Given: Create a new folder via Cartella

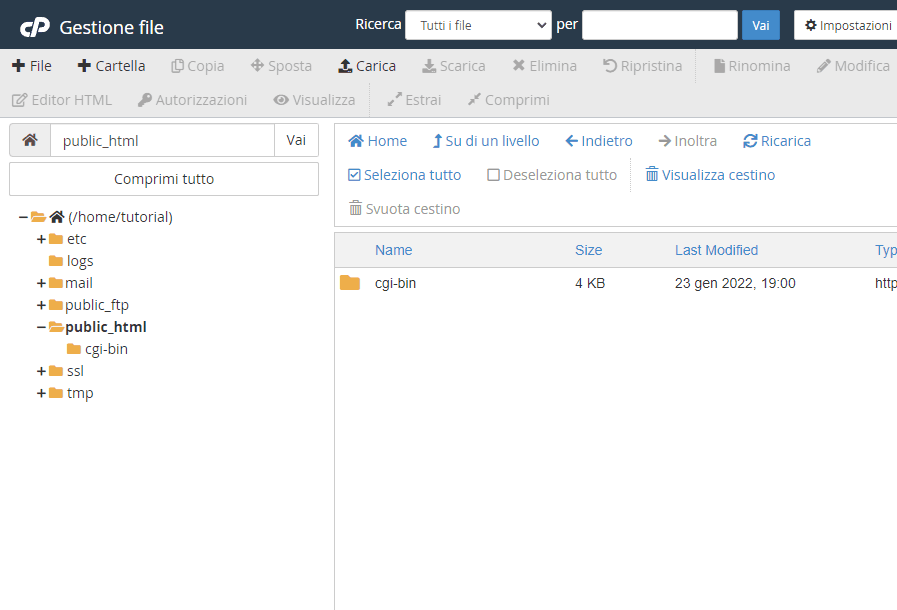Looking at the screenshot, I should 112,66.
